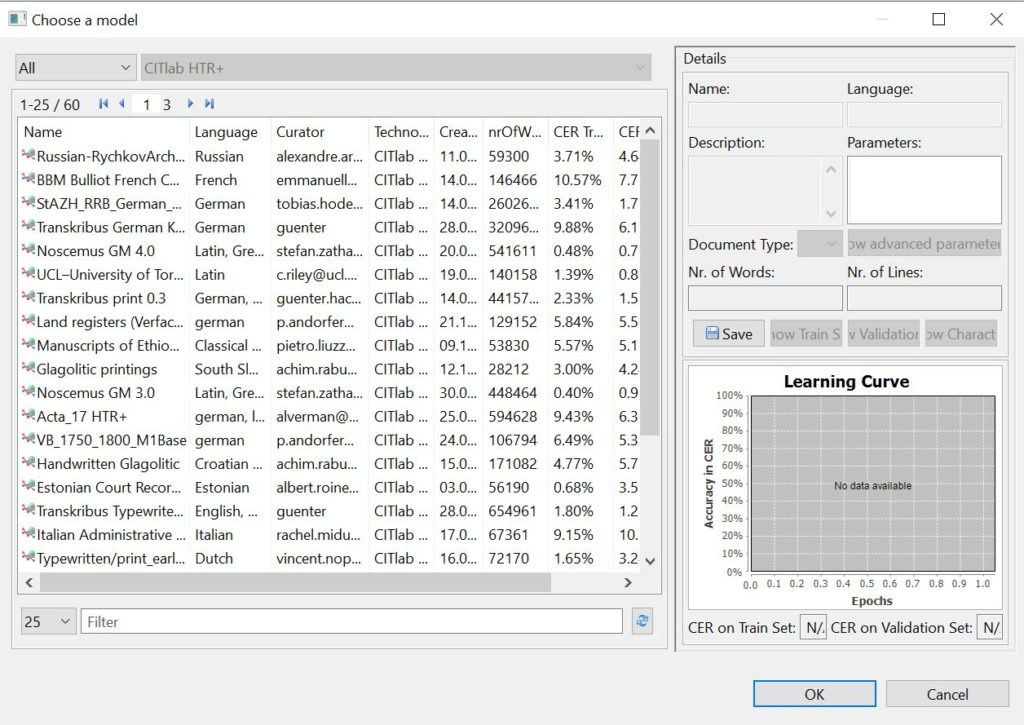The width and height of the screenshot is (1024, 725).
Task: Click the CER on Train Set value box
Action: click(x=813, y=628)
